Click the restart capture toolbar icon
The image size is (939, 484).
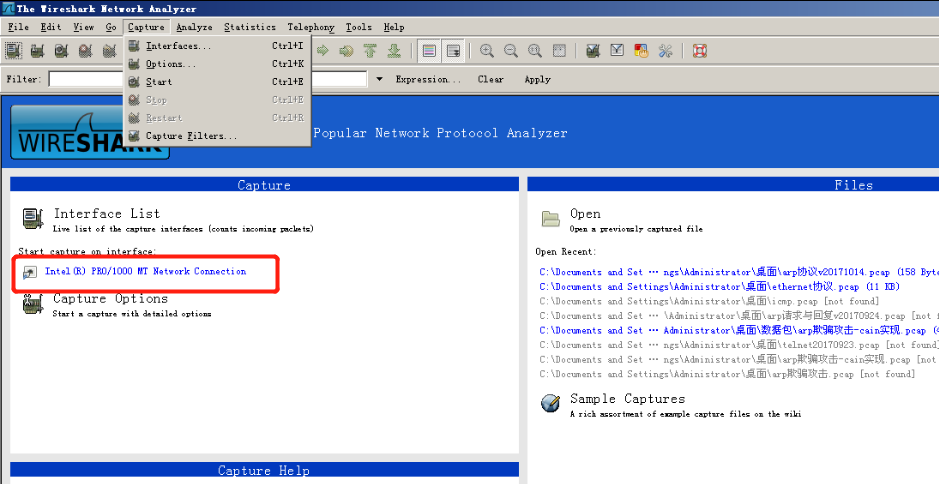[110, 51]
